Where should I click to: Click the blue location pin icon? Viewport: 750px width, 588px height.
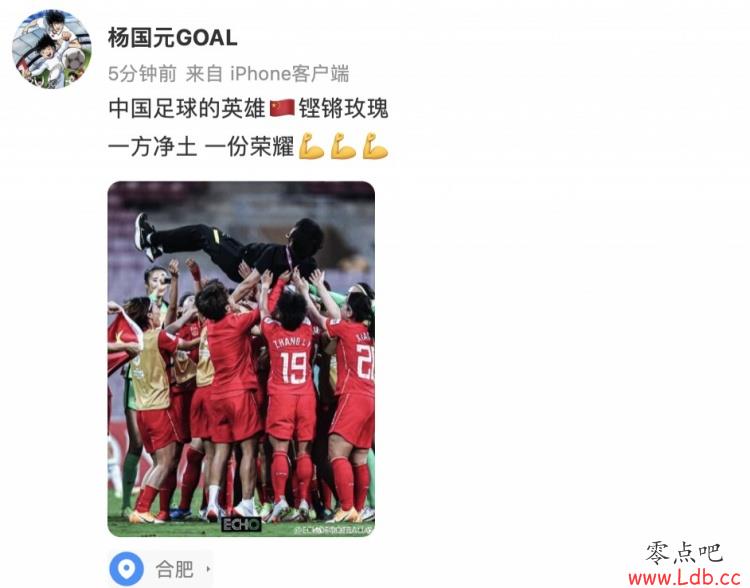(x=126, y=569)
